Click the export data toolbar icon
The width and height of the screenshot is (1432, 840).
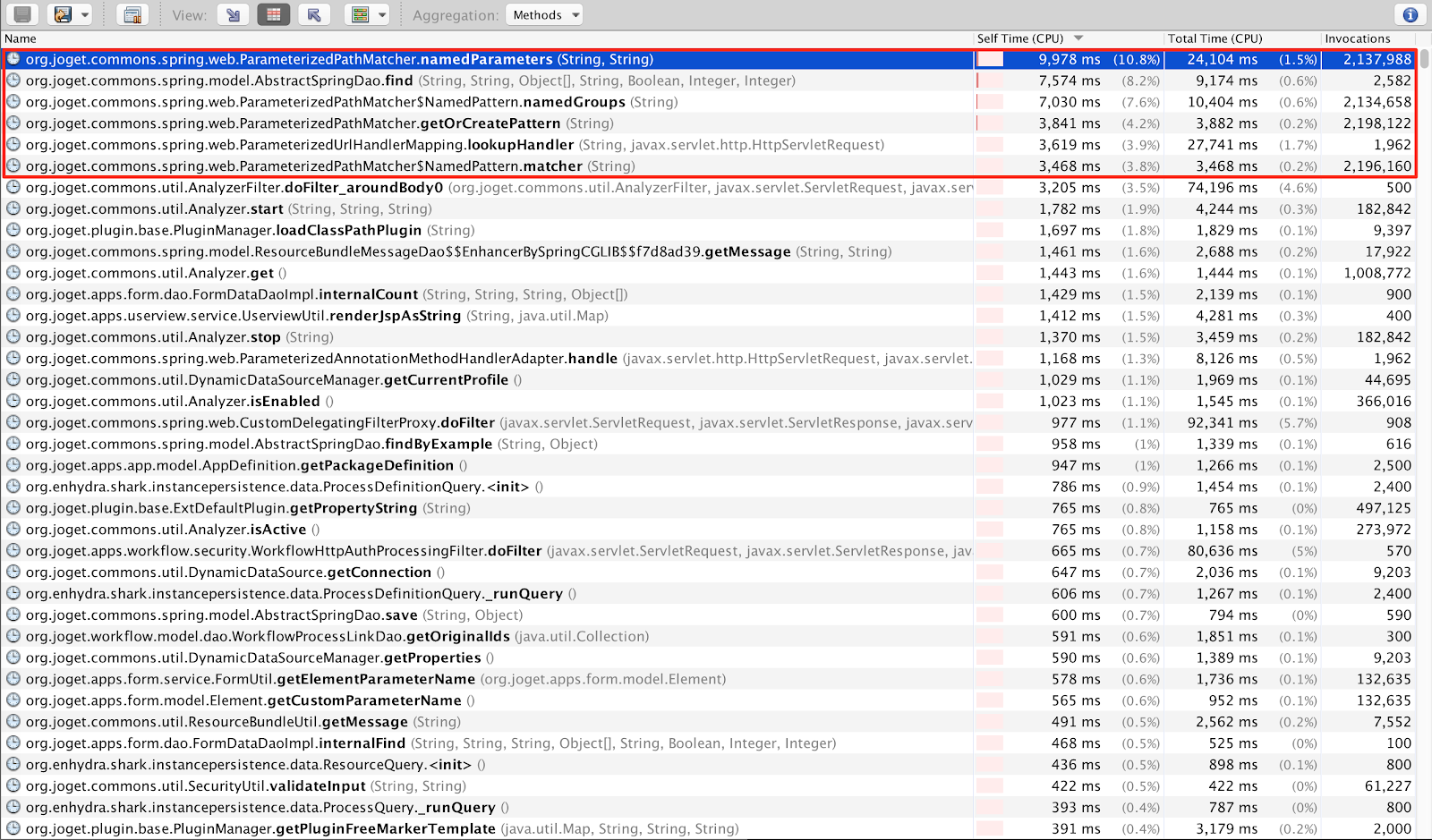pyautogui.click(x=63, y=14)
